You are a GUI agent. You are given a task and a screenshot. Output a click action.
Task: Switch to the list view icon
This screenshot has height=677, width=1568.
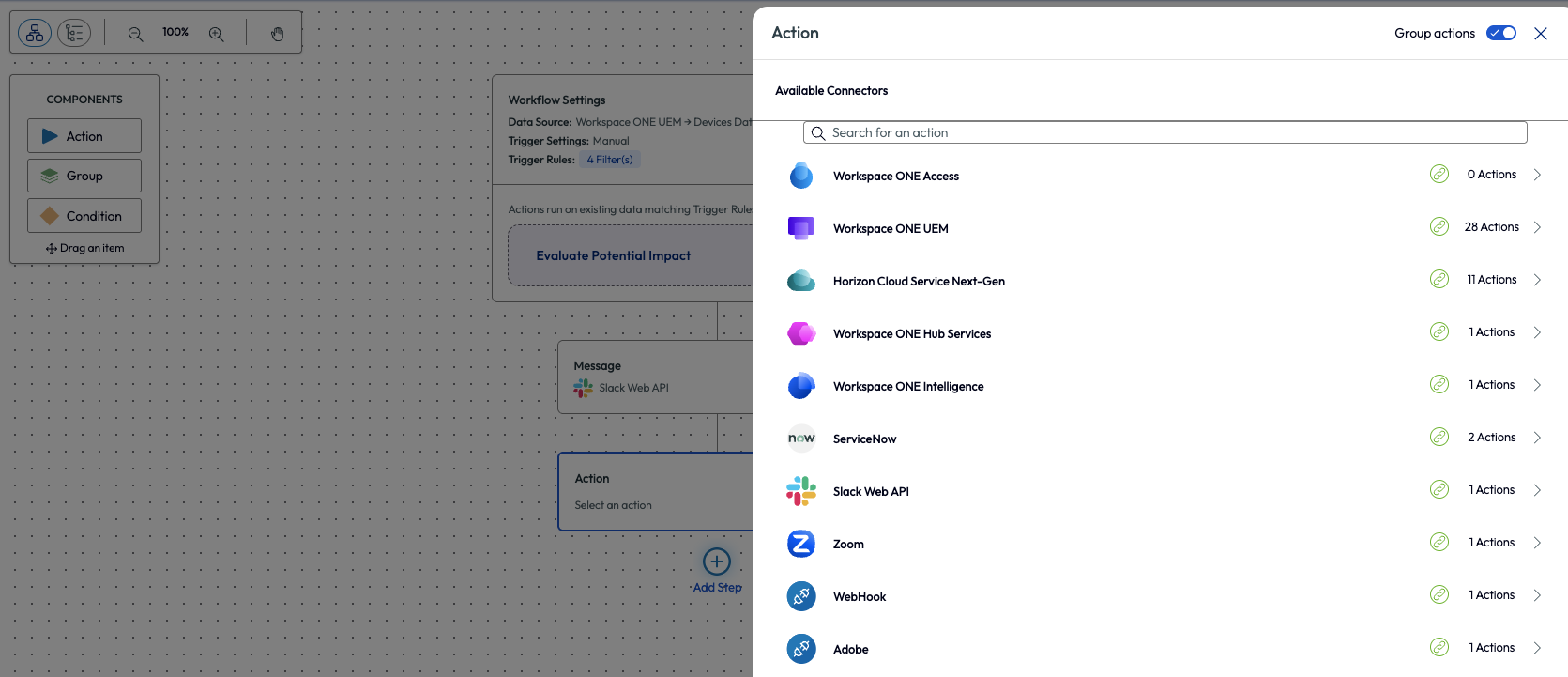pyautogui.click(x=74, y=33)
